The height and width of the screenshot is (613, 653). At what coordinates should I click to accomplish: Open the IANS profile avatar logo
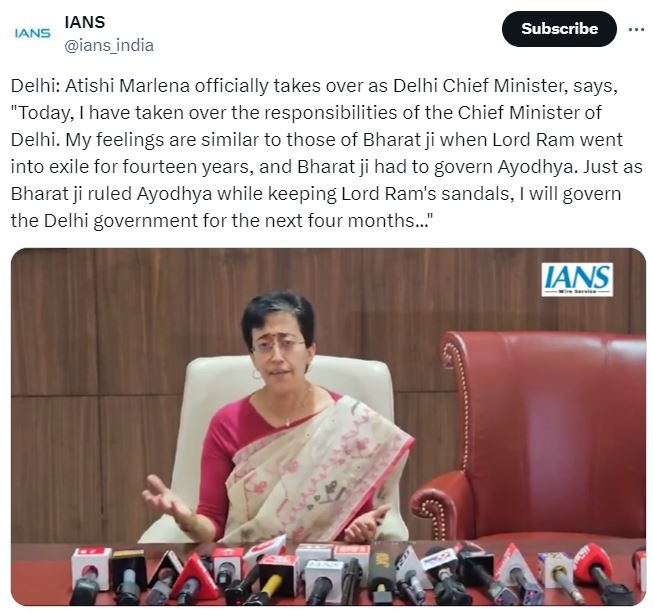32,33
